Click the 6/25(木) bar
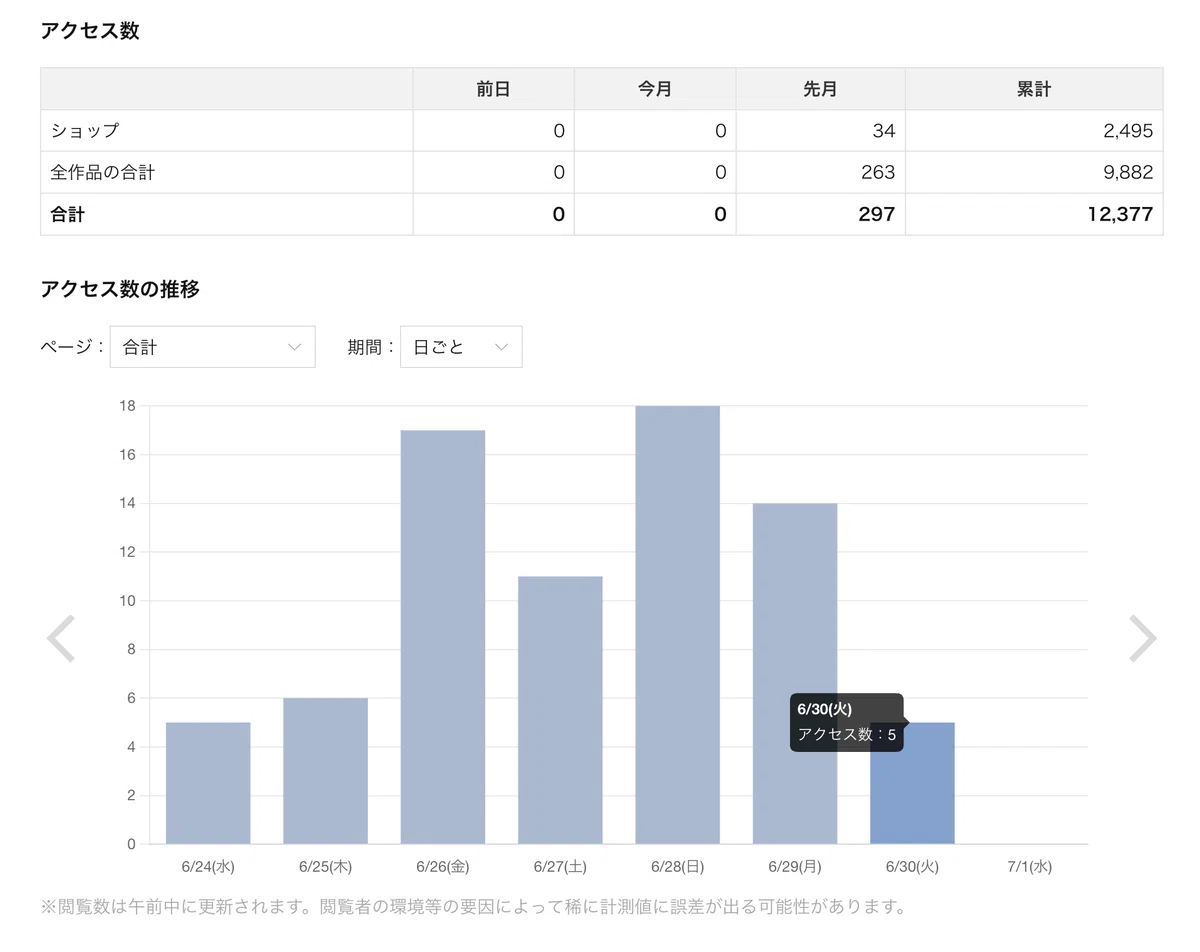This screenshot has width=1200, height=952. pyautogui.click(x=325, y=771)
